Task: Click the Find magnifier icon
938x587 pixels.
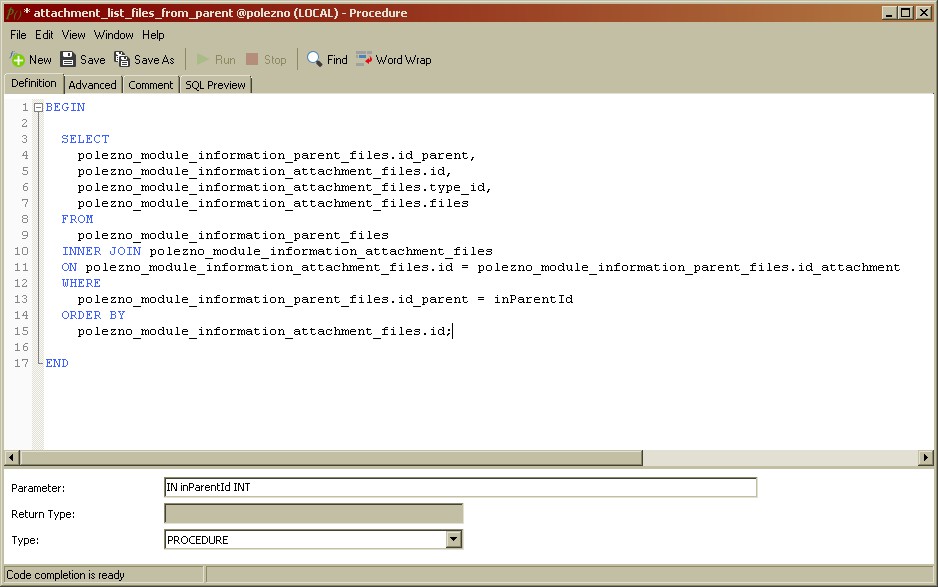Action: pyautogui.click(x=314, y=59)
